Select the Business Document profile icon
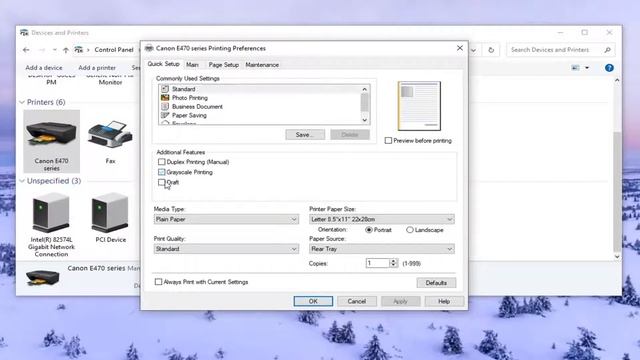Screen dimensions: 640x360 coord(165,107)
